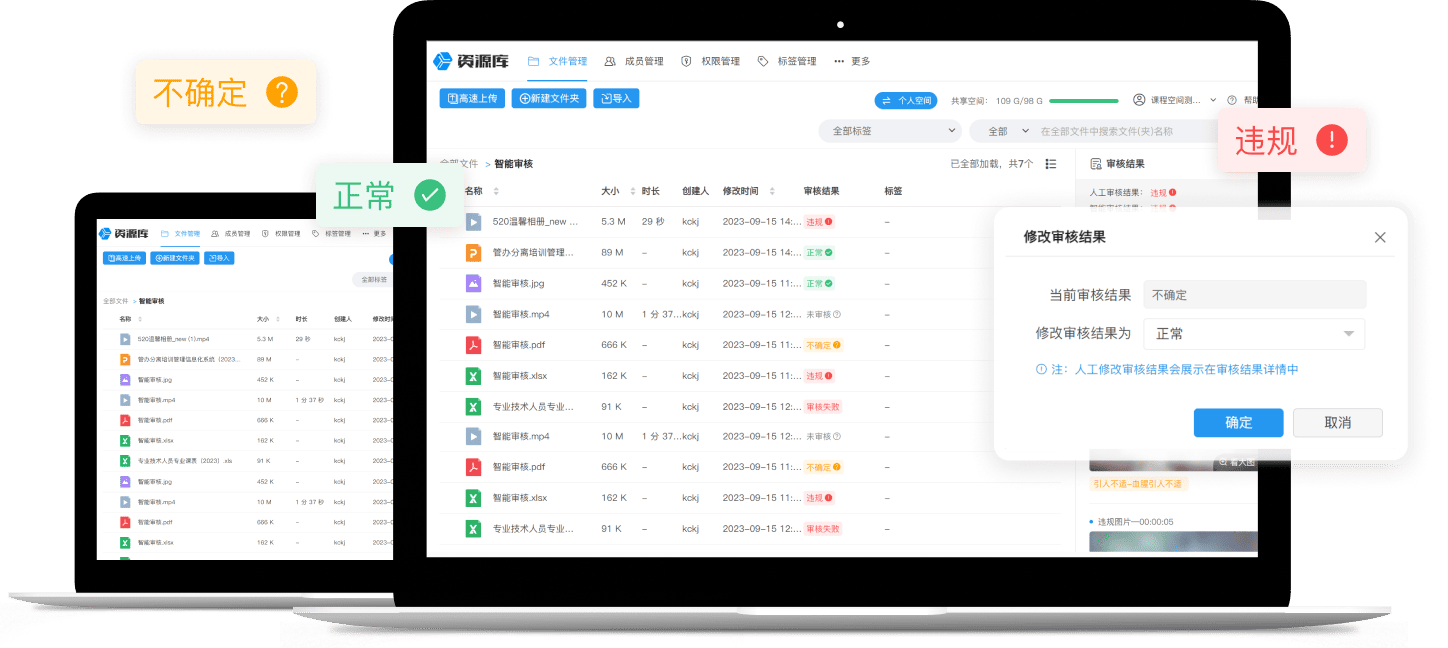Screen dimensions: 1448x648
Task: Close the 修改审核结果 dialog
Action: tap(1380, 237)
